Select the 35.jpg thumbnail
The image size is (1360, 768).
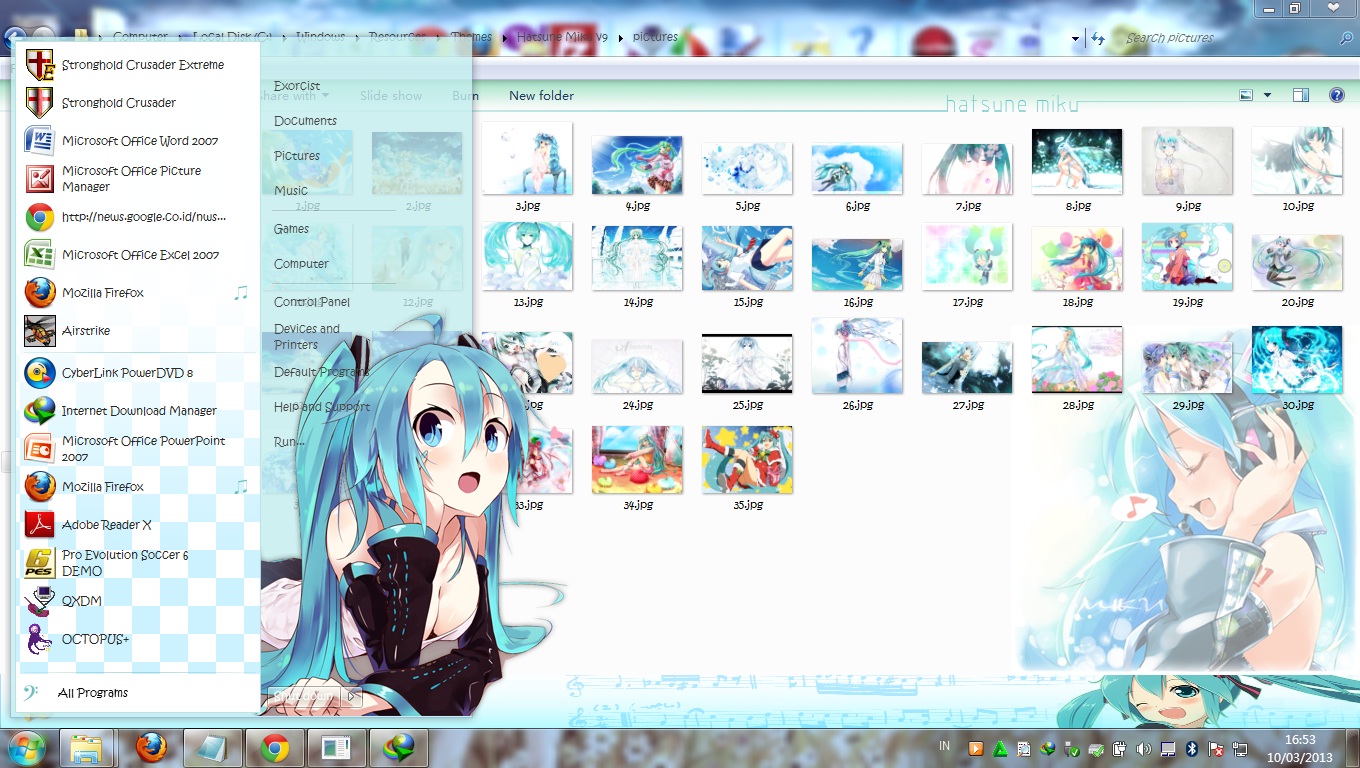tap(747, 460)
